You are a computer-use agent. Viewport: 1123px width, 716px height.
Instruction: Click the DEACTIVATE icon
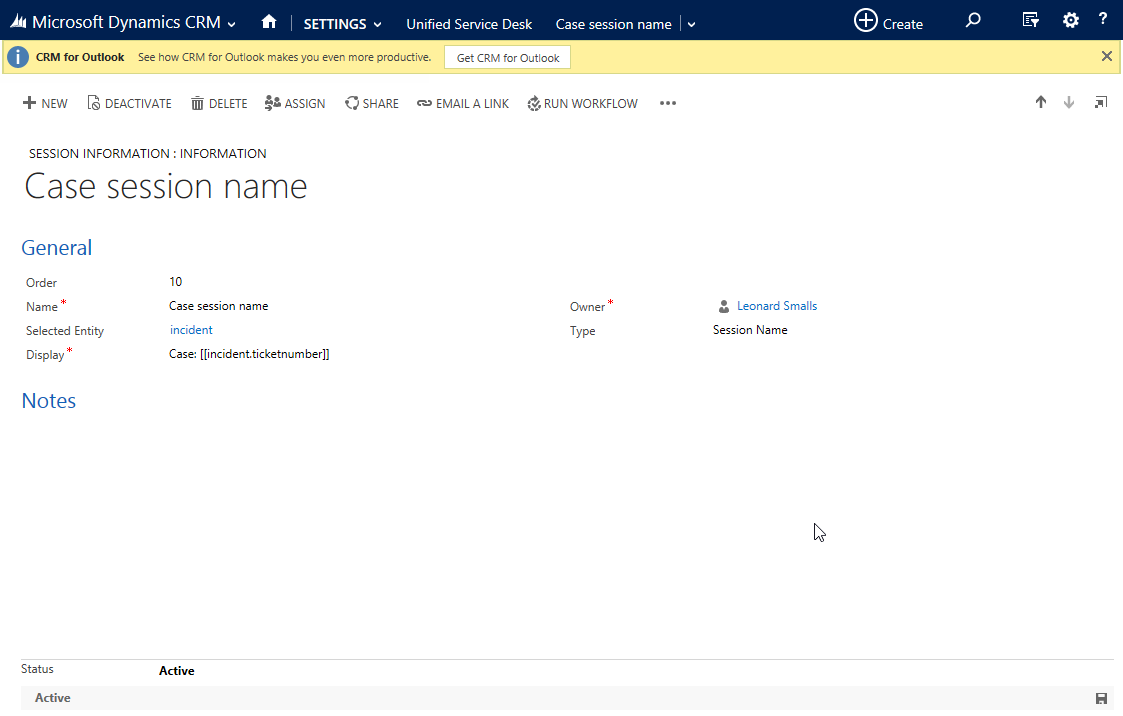pos(93,103)
